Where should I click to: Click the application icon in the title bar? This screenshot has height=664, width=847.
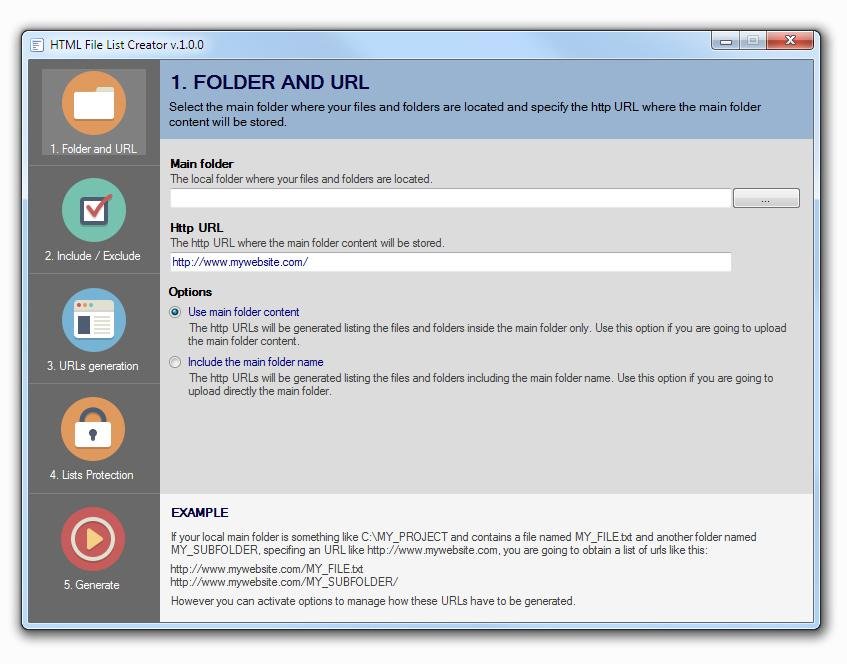tap(35, 41)
